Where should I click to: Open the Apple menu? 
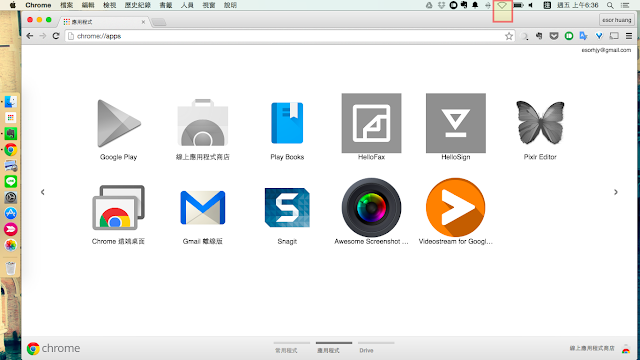(13, 5)
